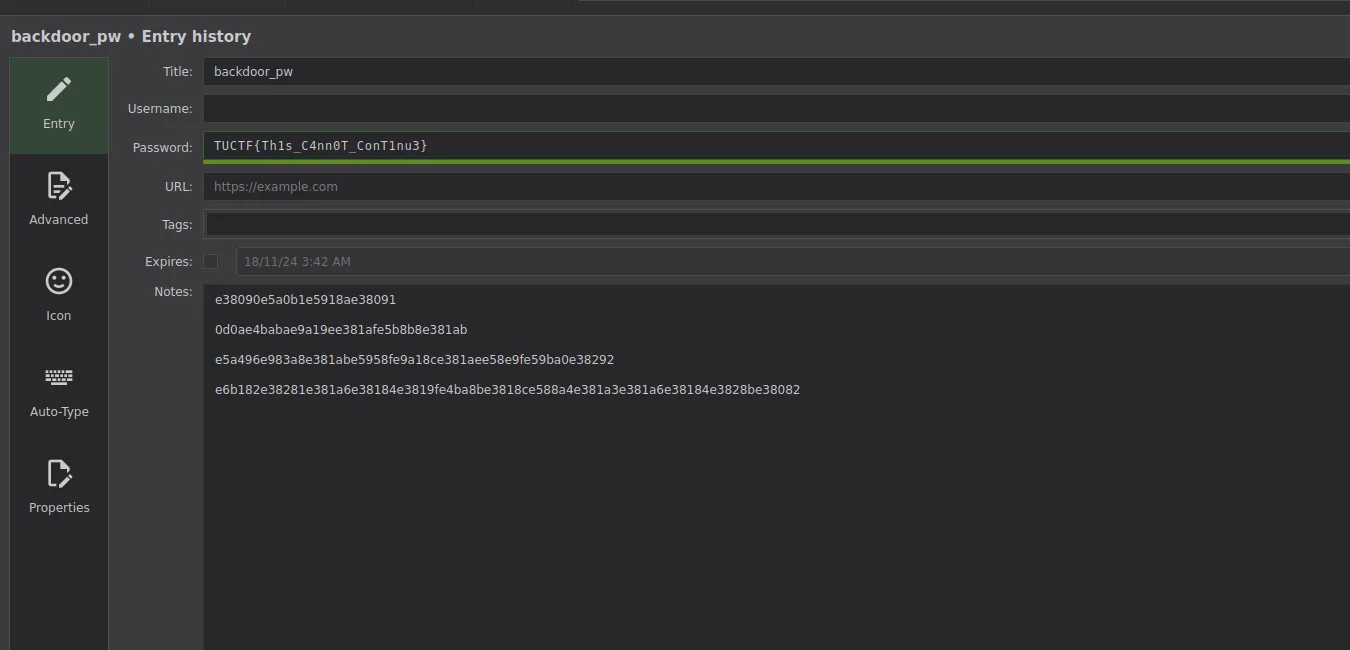Switch to the Advanced section

[x=59, y=200]
